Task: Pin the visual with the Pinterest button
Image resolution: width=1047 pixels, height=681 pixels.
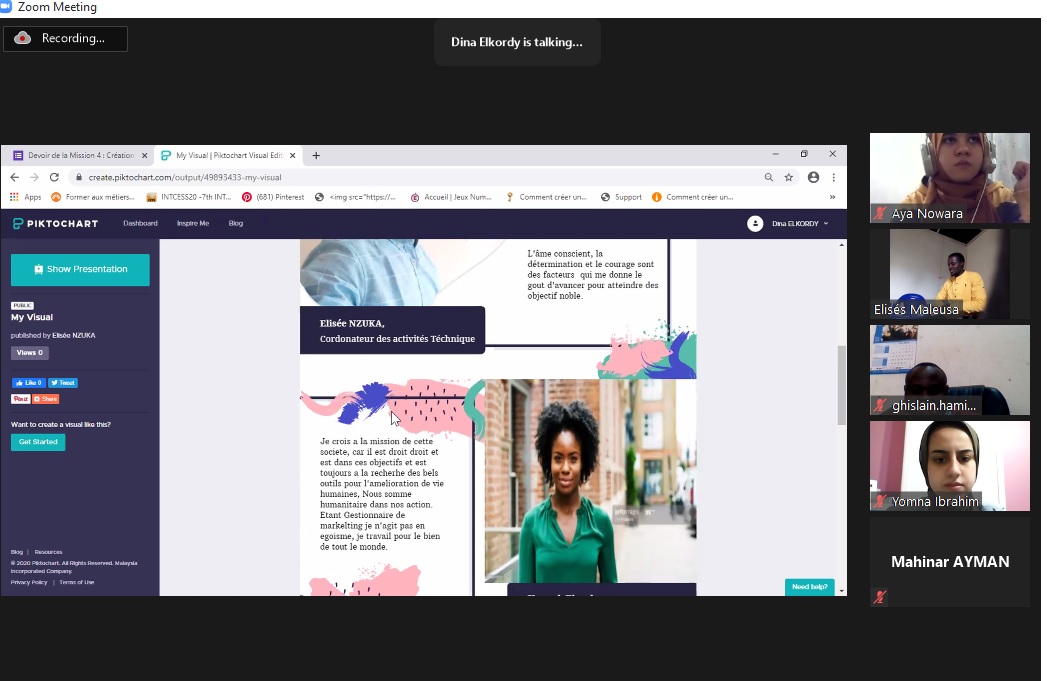Action: click(20, 399)
